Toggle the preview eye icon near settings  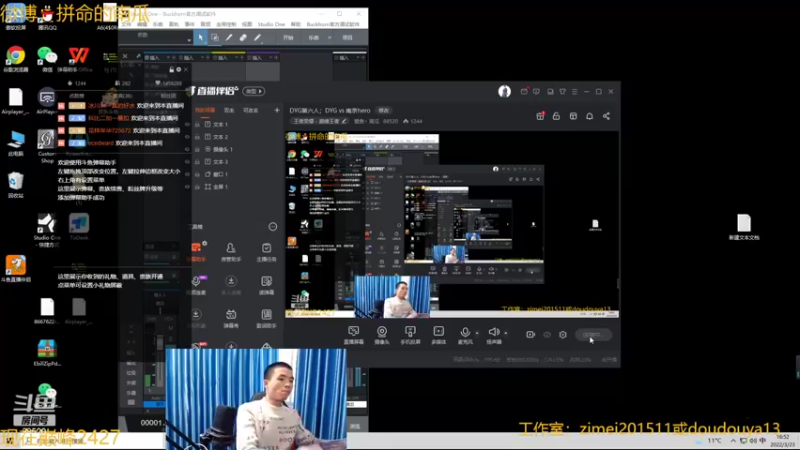point(547,335)
